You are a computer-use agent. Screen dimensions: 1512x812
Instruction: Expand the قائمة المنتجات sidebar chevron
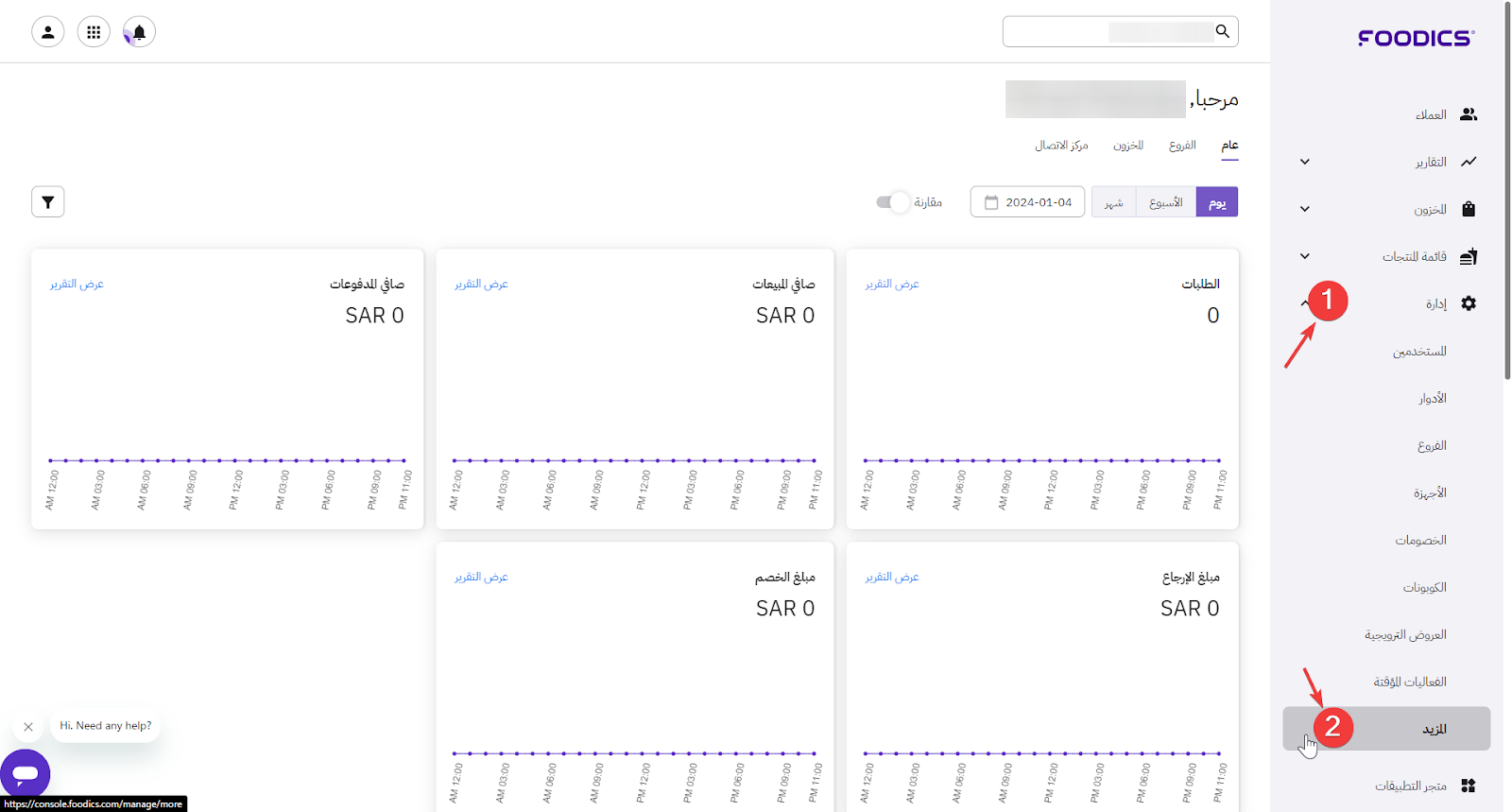click(1305, 256)
